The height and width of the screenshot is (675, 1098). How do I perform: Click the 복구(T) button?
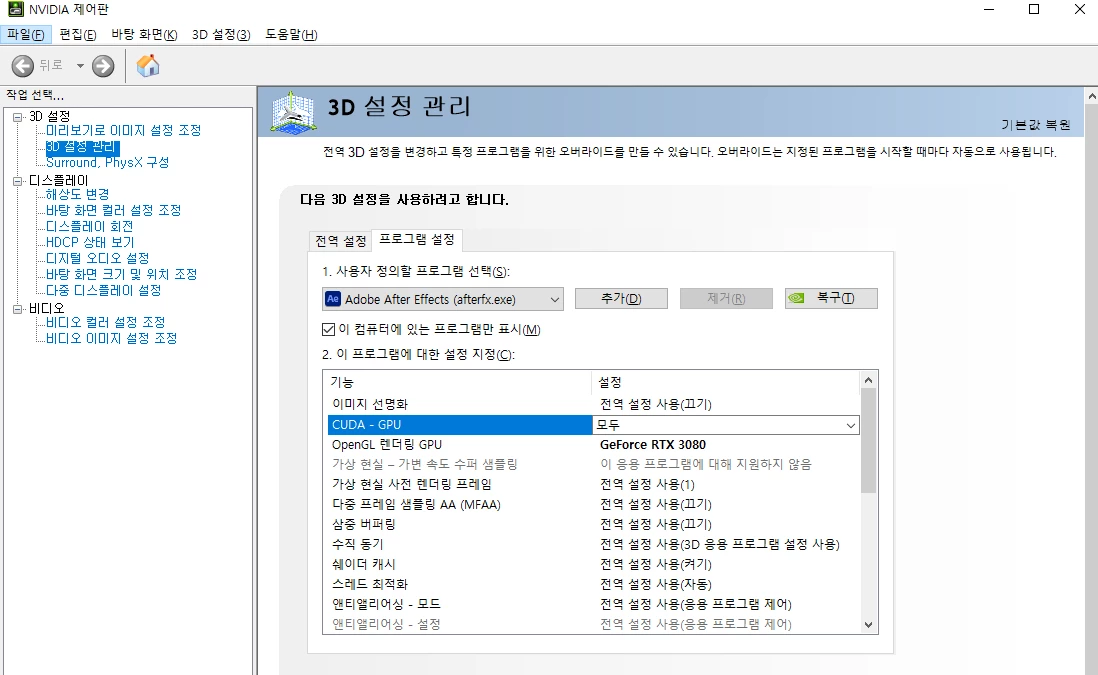tap(831, 298)
